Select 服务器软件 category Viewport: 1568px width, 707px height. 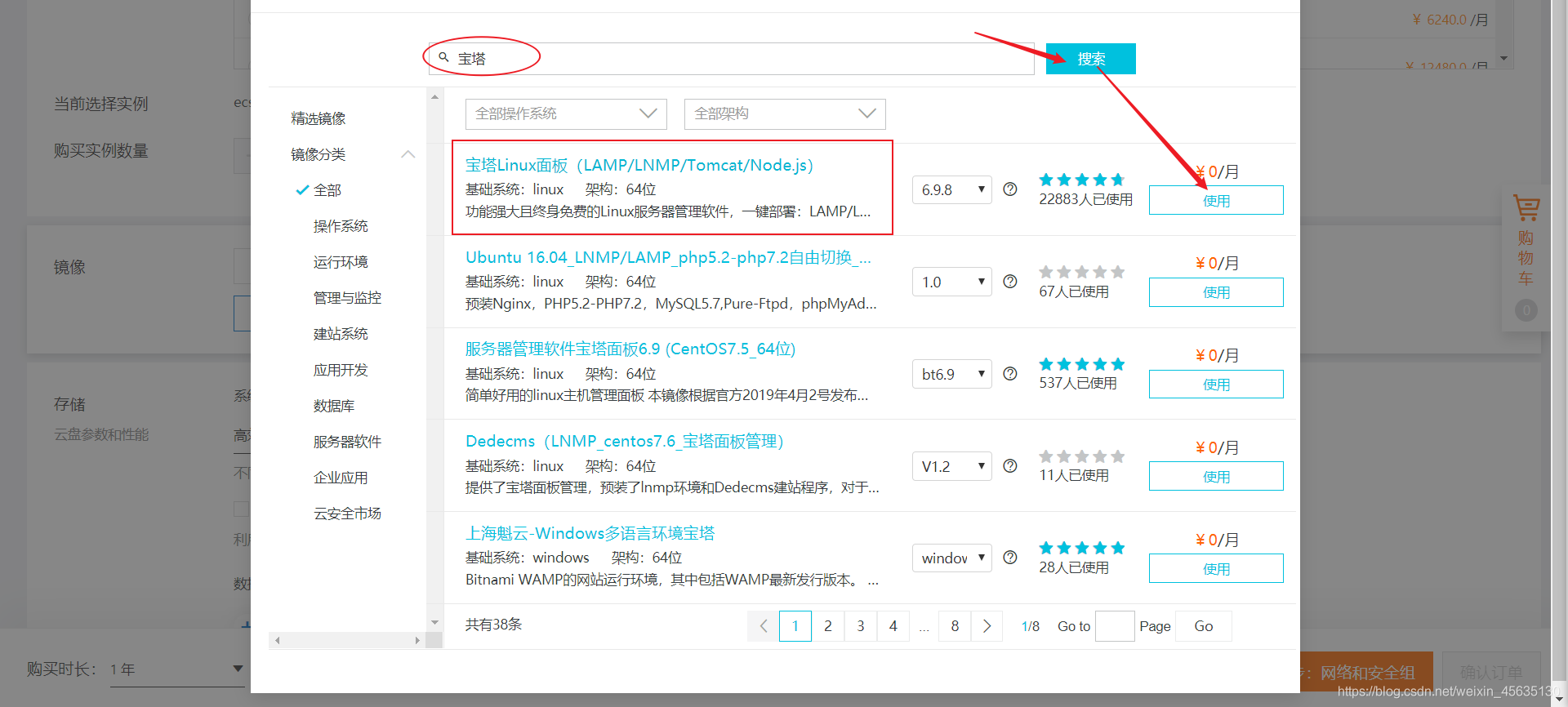(347, 442)
